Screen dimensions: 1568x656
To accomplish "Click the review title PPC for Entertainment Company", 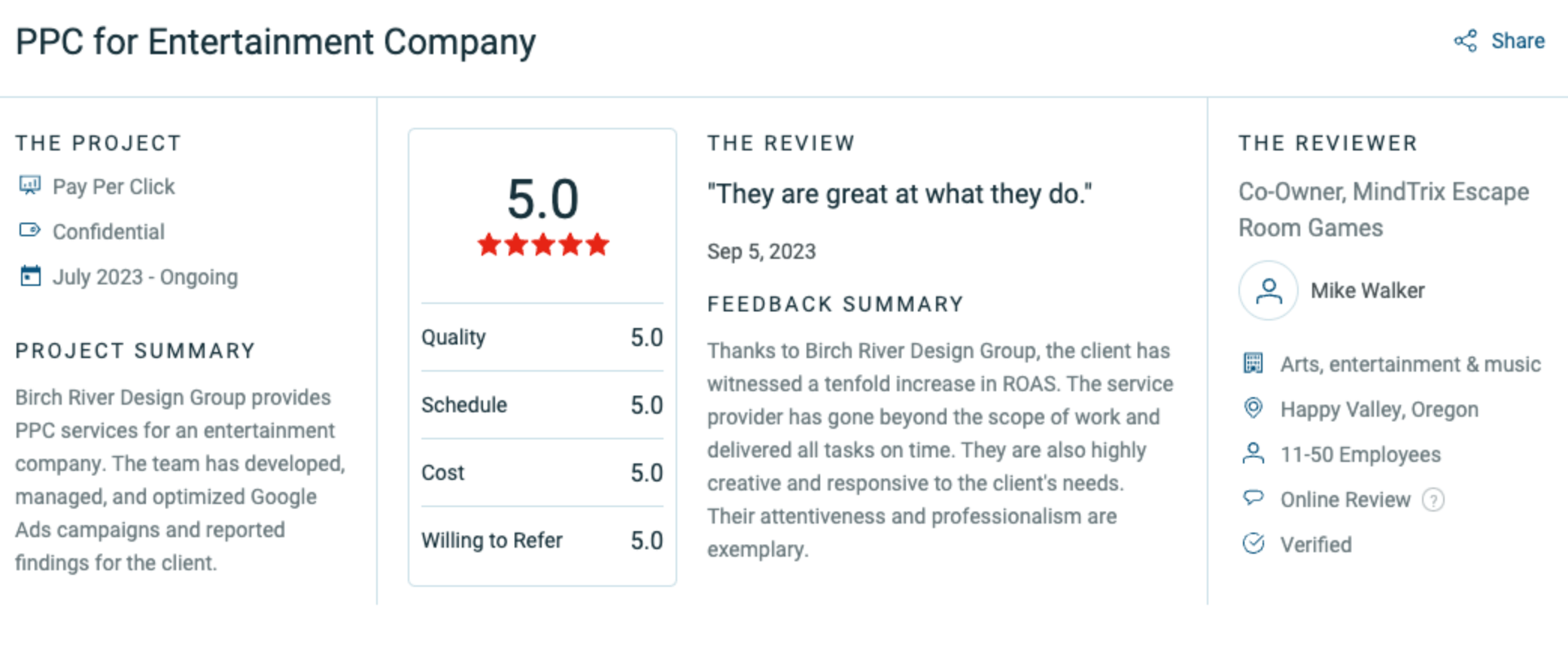I will [x=275, y=42].
